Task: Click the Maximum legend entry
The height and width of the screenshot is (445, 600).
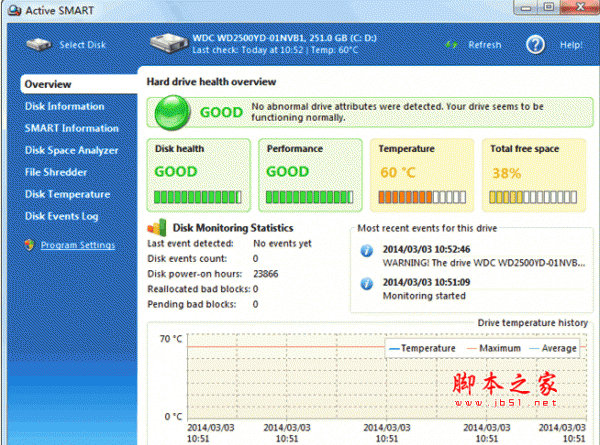Action: (494, 348)
